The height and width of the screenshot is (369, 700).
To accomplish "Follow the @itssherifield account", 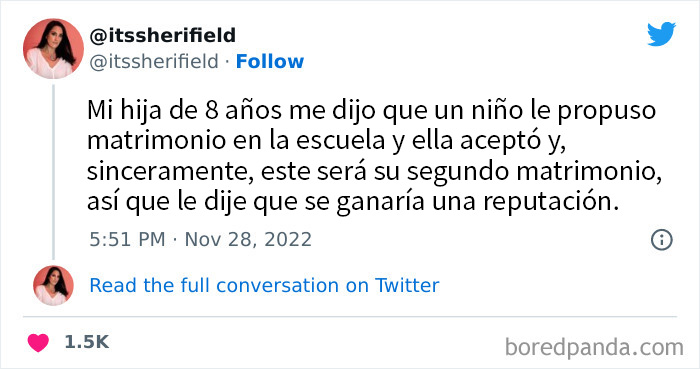I will [270, 62].
